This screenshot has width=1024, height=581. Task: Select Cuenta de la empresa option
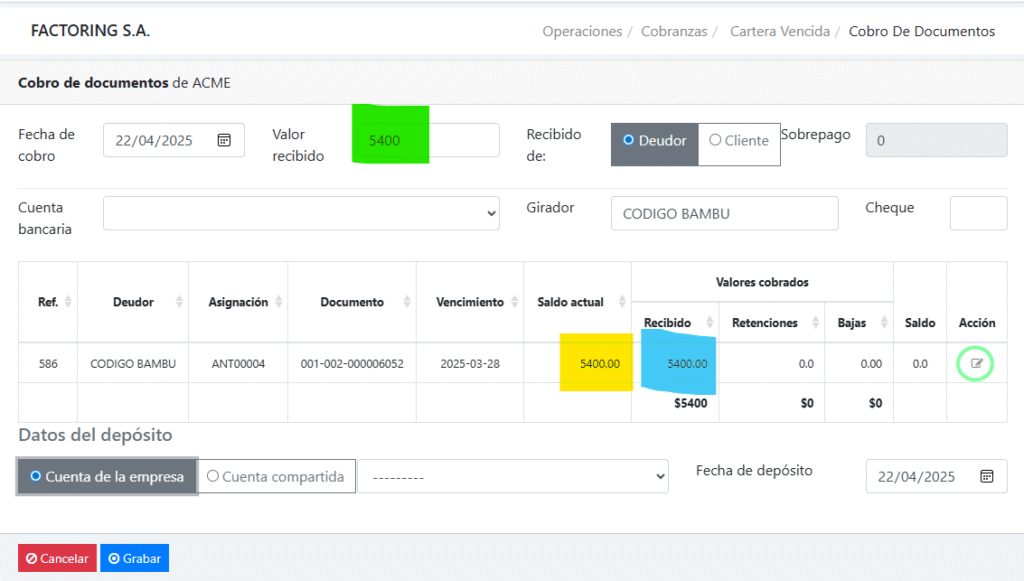pos(107,477)
